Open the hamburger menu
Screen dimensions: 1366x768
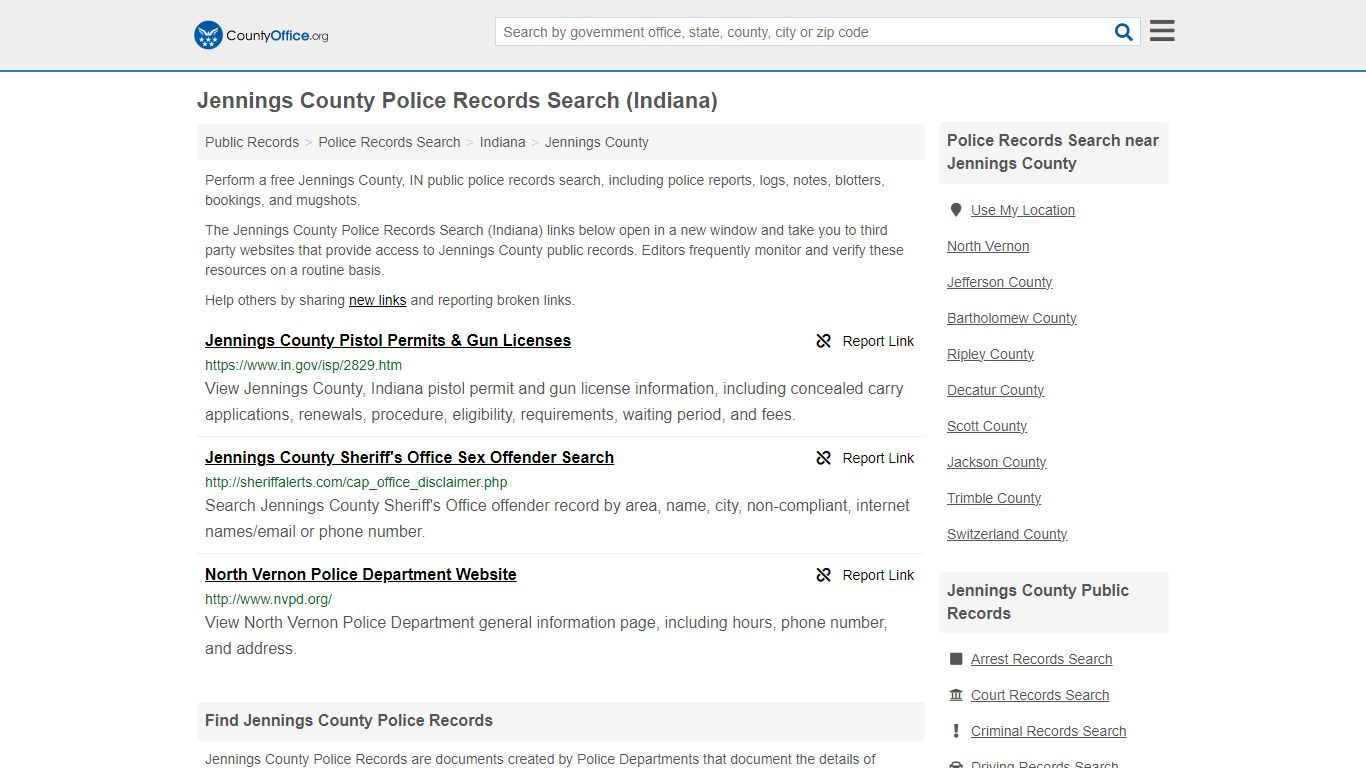[x=1162, y=31]
